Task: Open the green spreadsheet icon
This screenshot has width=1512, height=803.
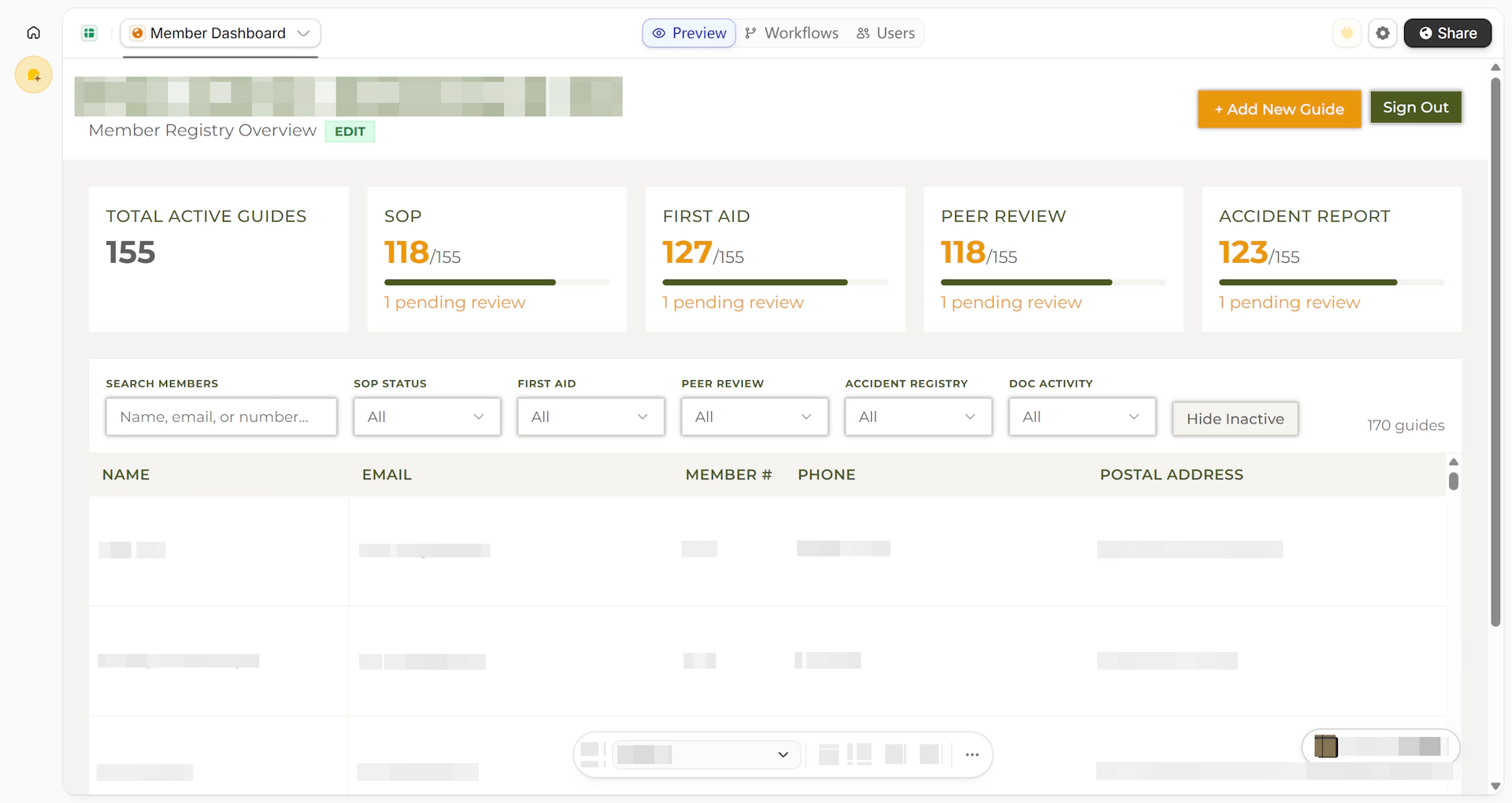Action: tap(90, 33)
